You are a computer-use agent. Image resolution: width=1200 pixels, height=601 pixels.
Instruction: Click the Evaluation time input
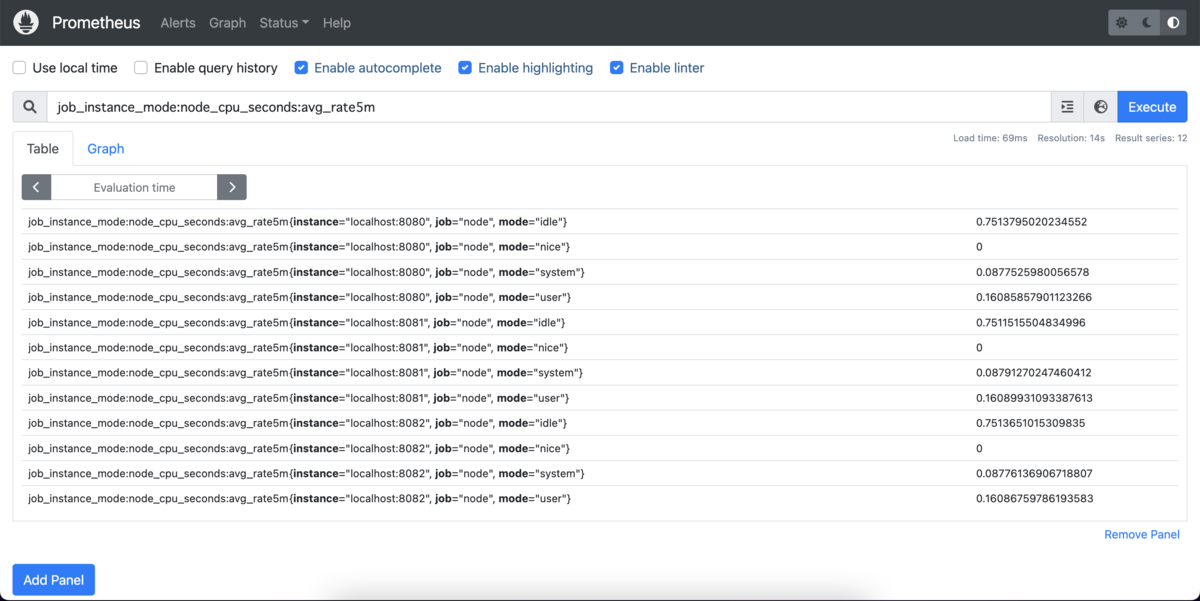[134, 187]
